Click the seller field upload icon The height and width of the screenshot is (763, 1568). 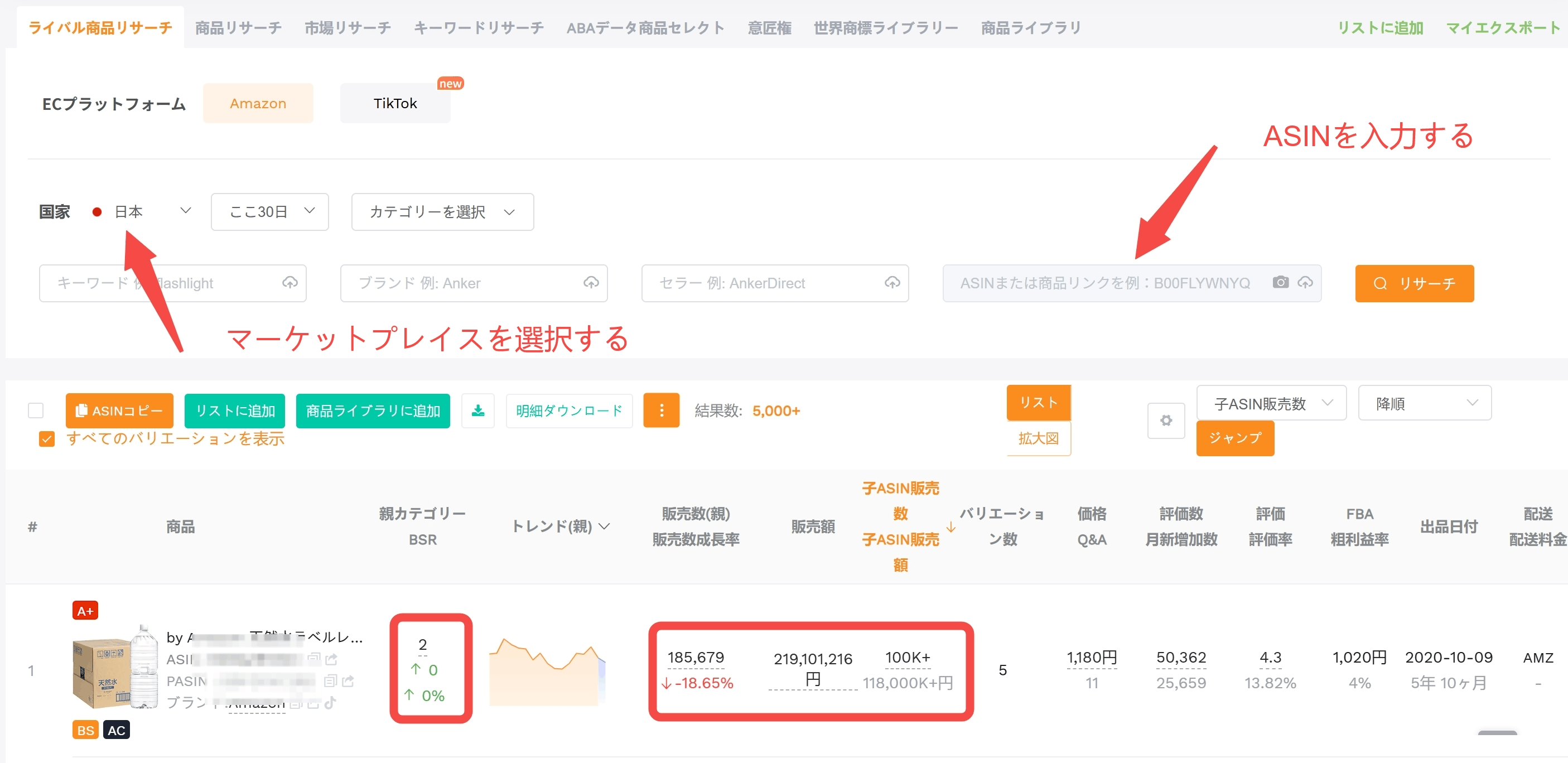[x=892, y=283]
